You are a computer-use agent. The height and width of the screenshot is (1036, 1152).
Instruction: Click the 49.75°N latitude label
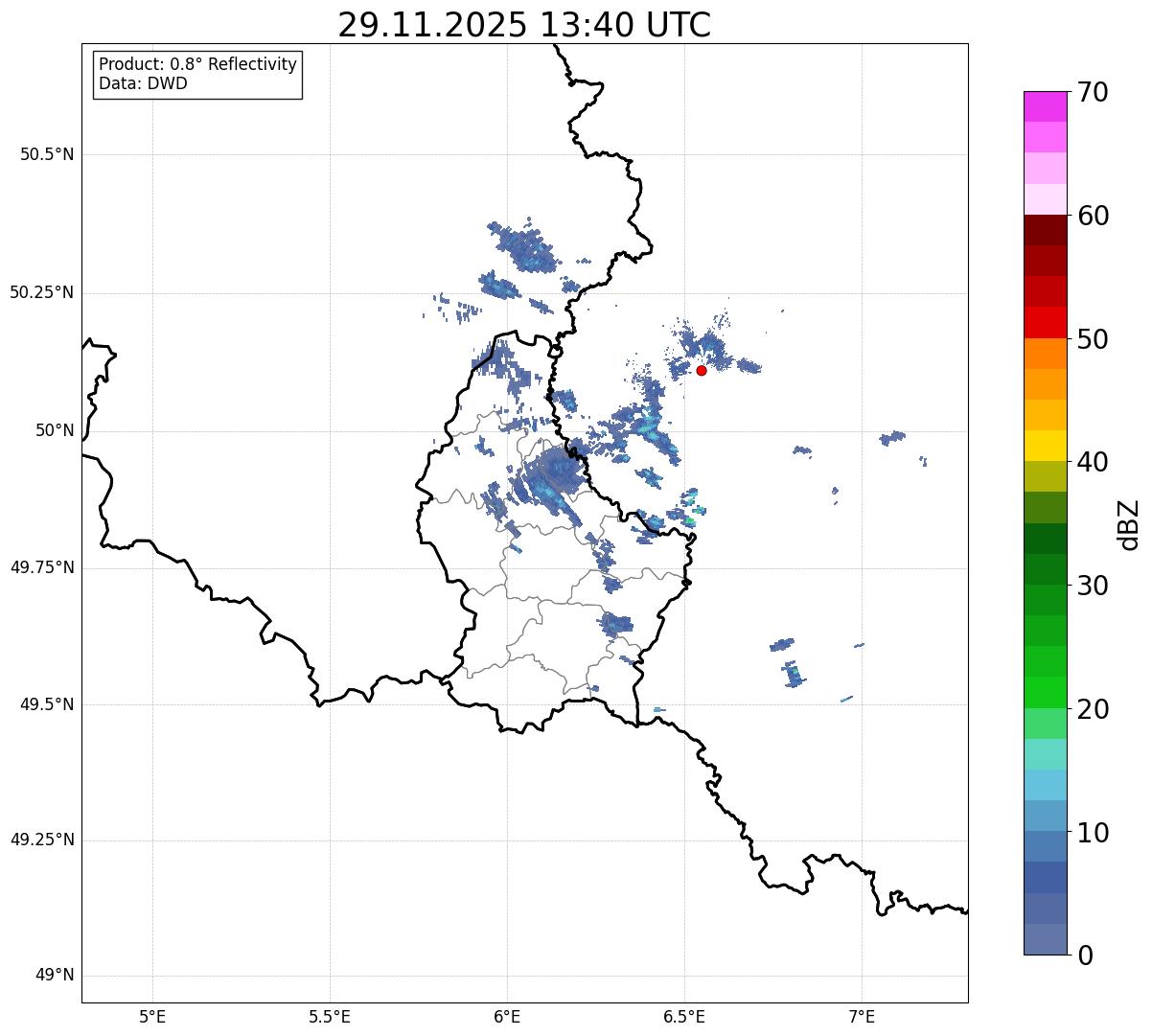[42, 567]
